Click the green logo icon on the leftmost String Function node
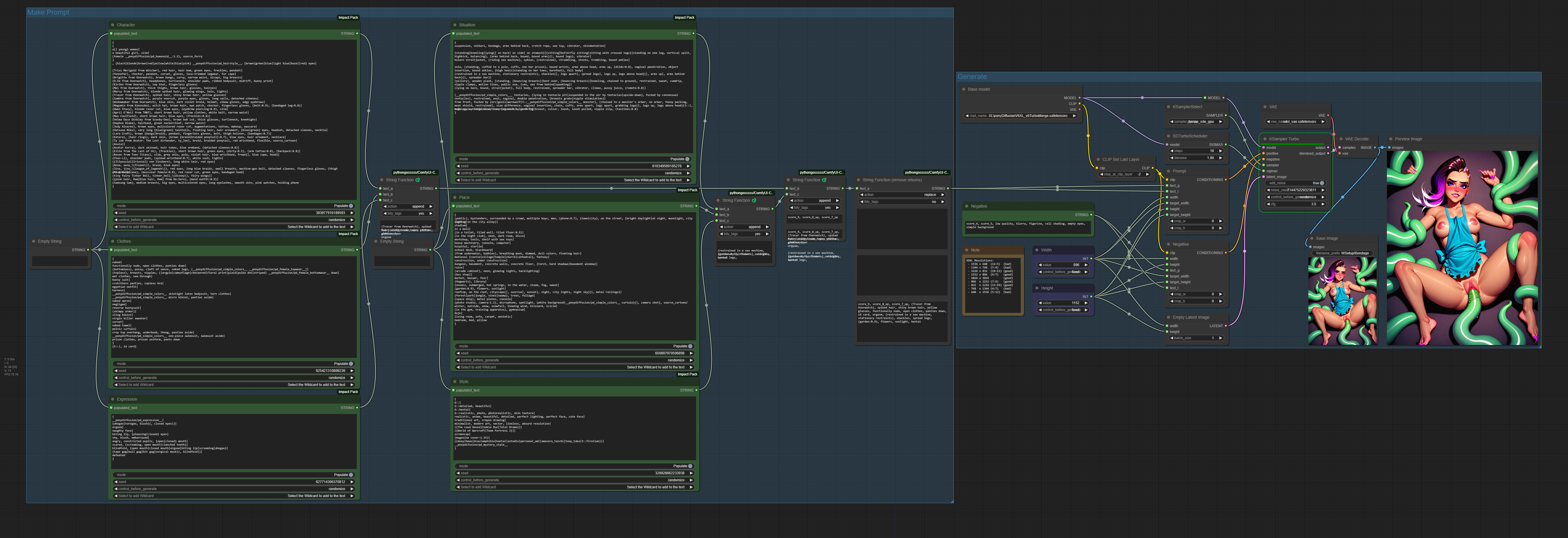This screenshot has width=1568, height=538. [418, 180]
